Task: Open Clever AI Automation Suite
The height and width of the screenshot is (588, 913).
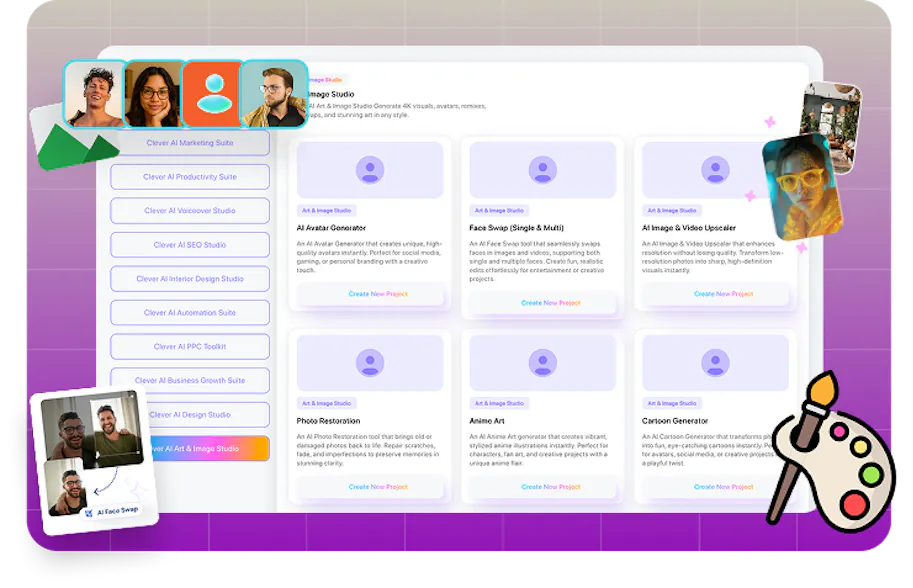Action: coord(189,313)
